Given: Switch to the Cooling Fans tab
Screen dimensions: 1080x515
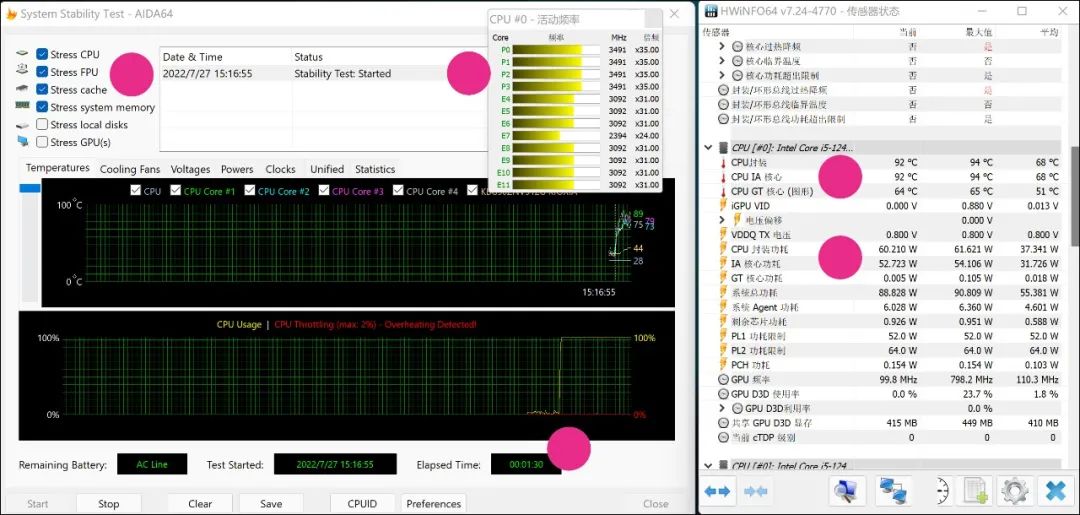Looking at the screenshot, I should [130, 169].
